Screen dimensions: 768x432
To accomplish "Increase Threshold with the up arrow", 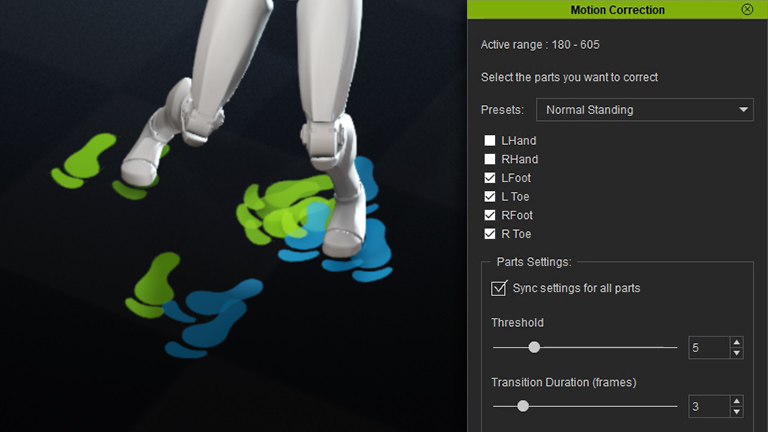I will coord(737,343).
